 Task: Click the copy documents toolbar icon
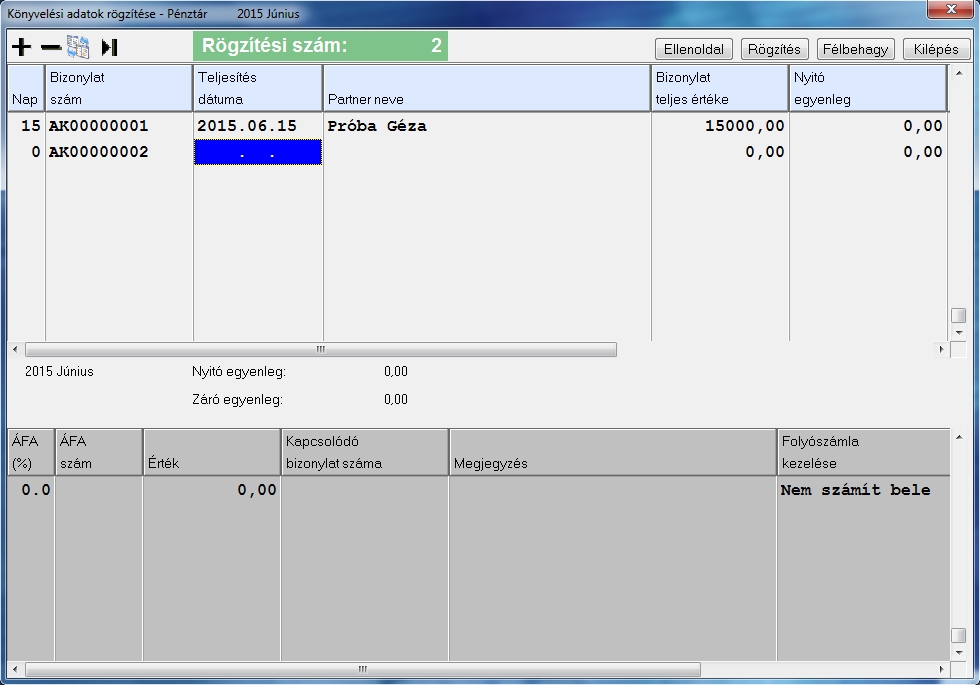point(79,47)
